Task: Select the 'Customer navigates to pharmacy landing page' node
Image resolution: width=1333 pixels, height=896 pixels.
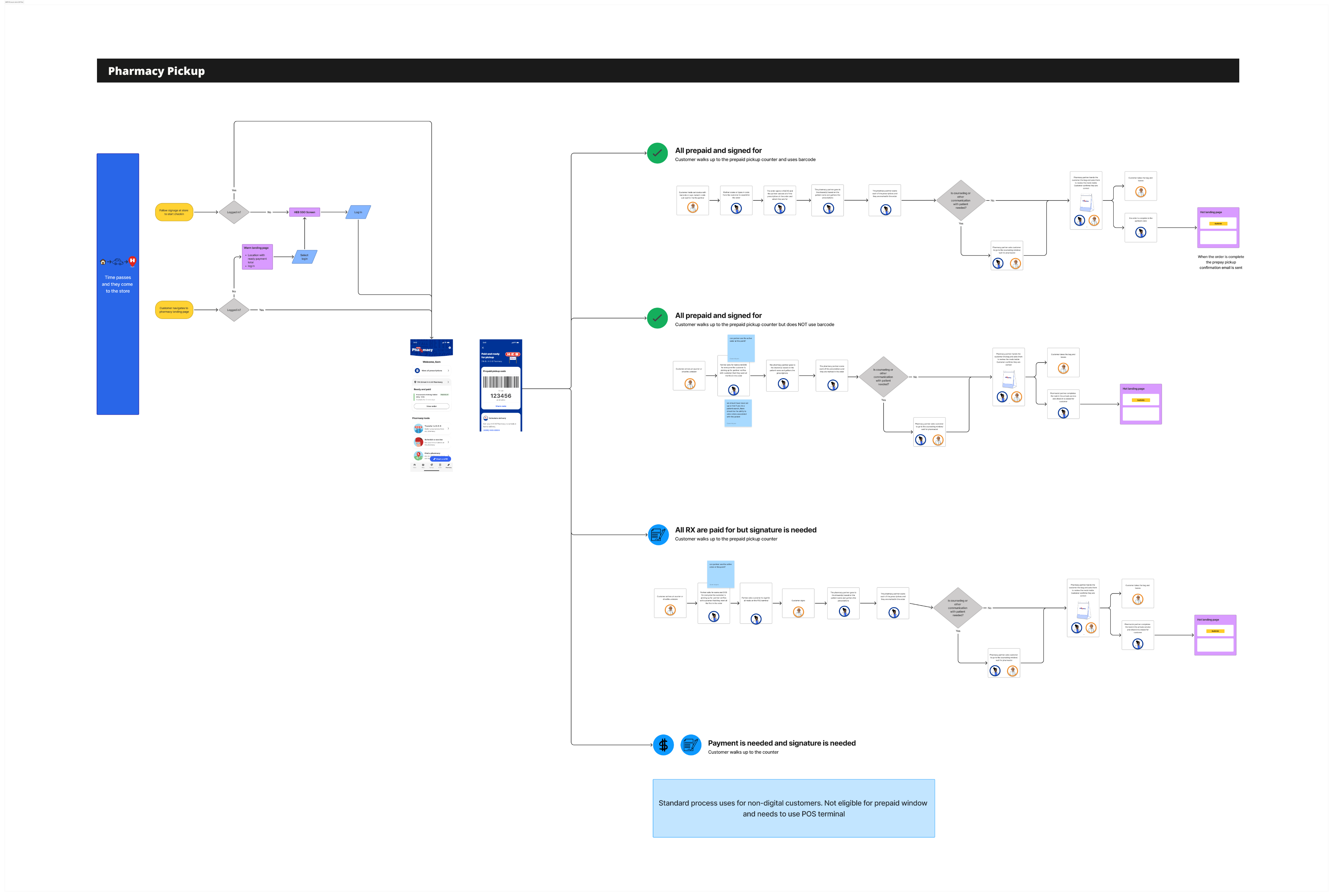Action: point(174,310)
